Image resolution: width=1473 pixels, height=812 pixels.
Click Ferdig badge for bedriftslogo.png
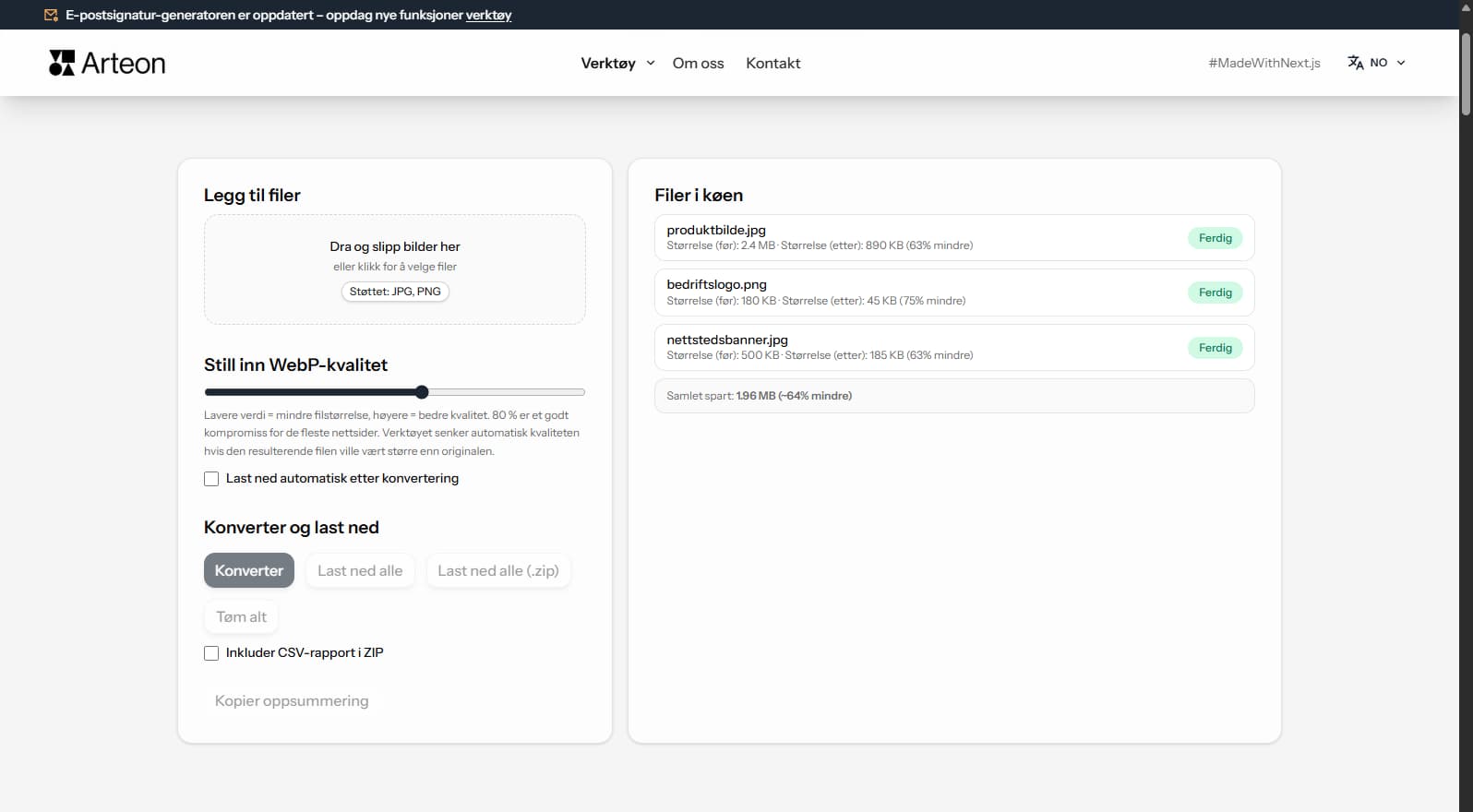1215,293
